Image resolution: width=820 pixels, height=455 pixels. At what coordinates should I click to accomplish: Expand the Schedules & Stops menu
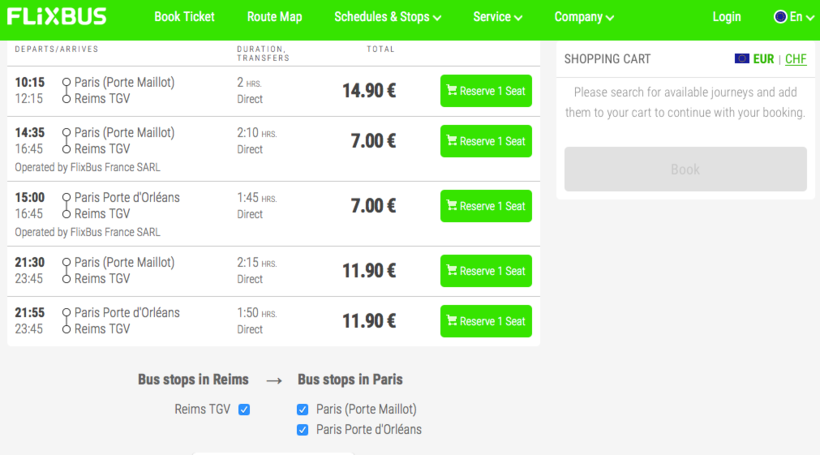[x=387, y=17]
